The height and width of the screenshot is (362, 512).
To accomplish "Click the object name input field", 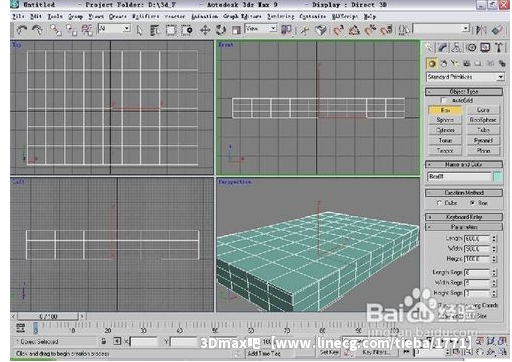I will pyautogui.click(x=459, y=177).
